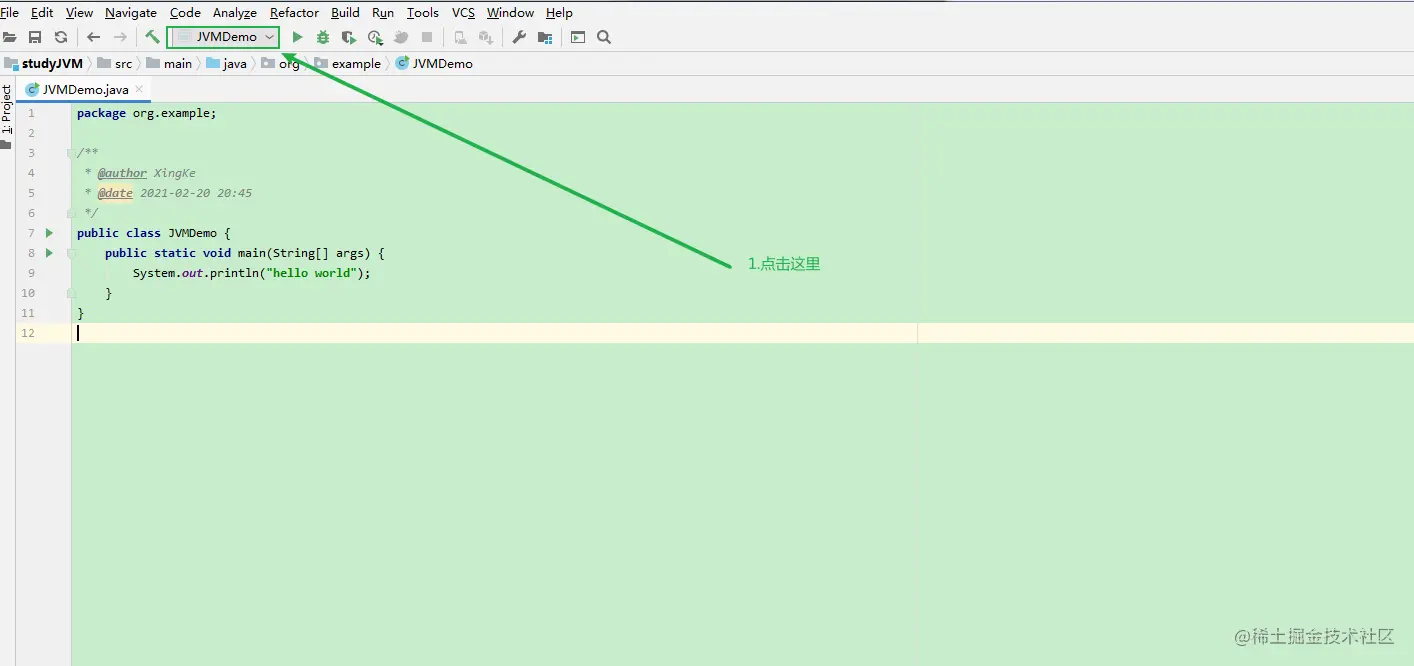Open the Run menu
This screenshot has width=1414, height=666.
coord(383,13)
